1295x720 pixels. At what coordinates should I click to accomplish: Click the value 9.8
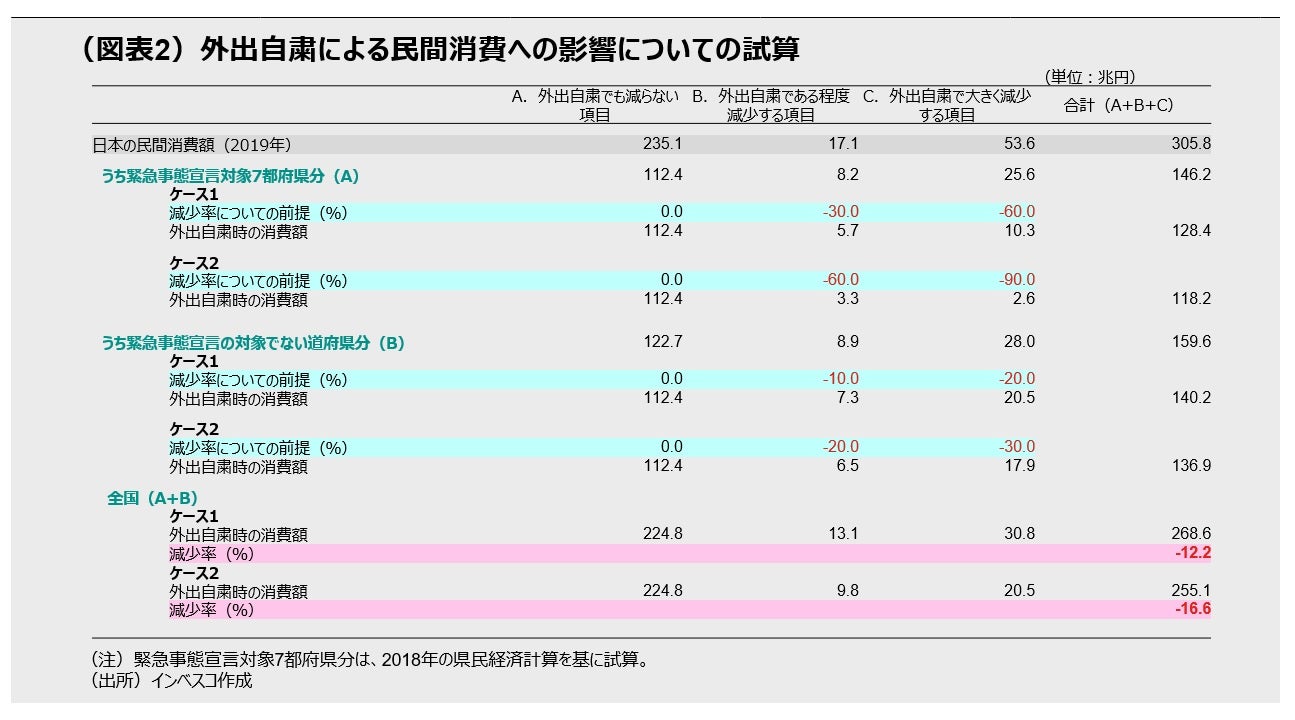848,591
